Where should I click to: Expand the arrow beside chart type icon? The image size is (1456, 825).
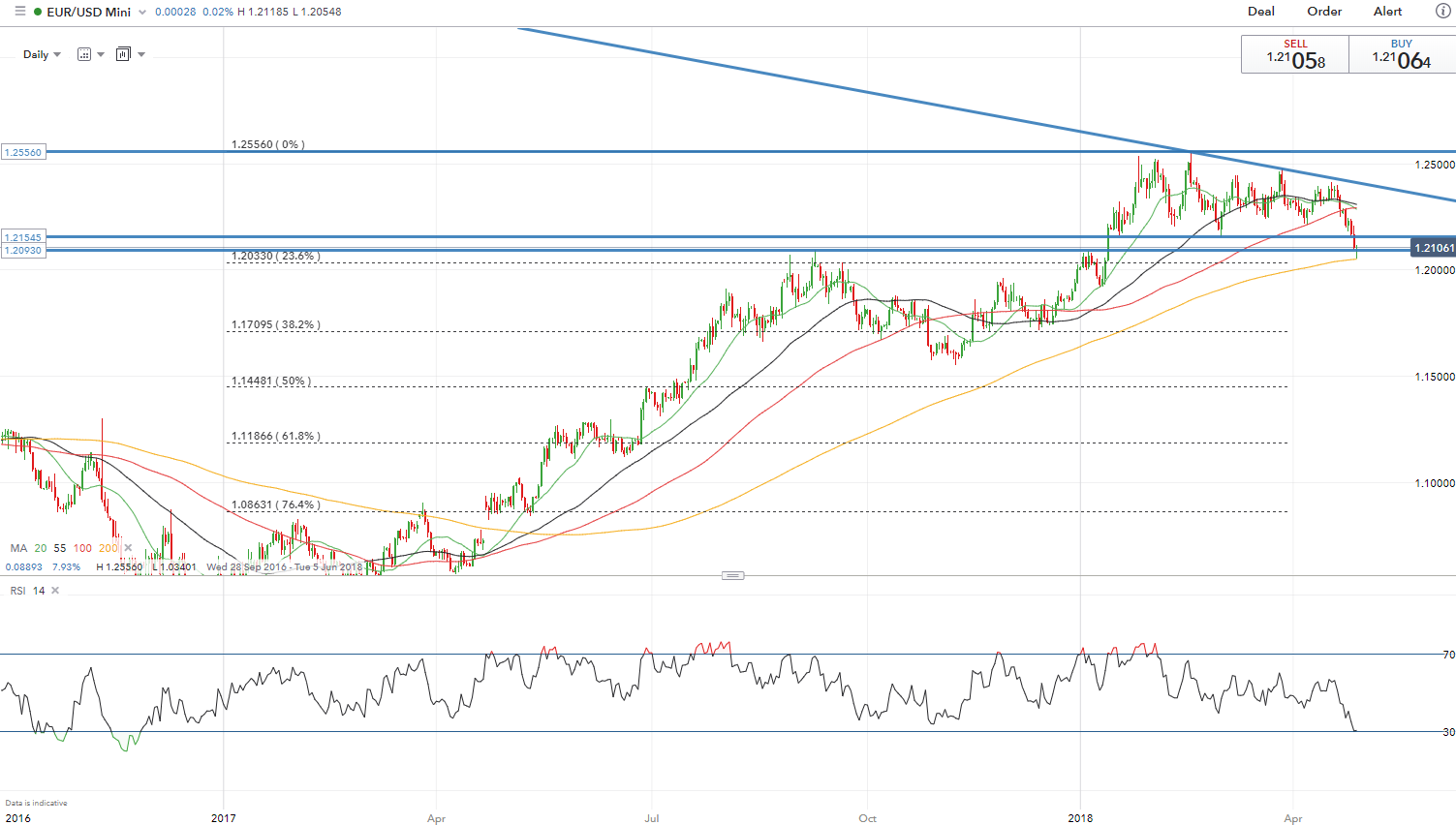tap(141, 54)
